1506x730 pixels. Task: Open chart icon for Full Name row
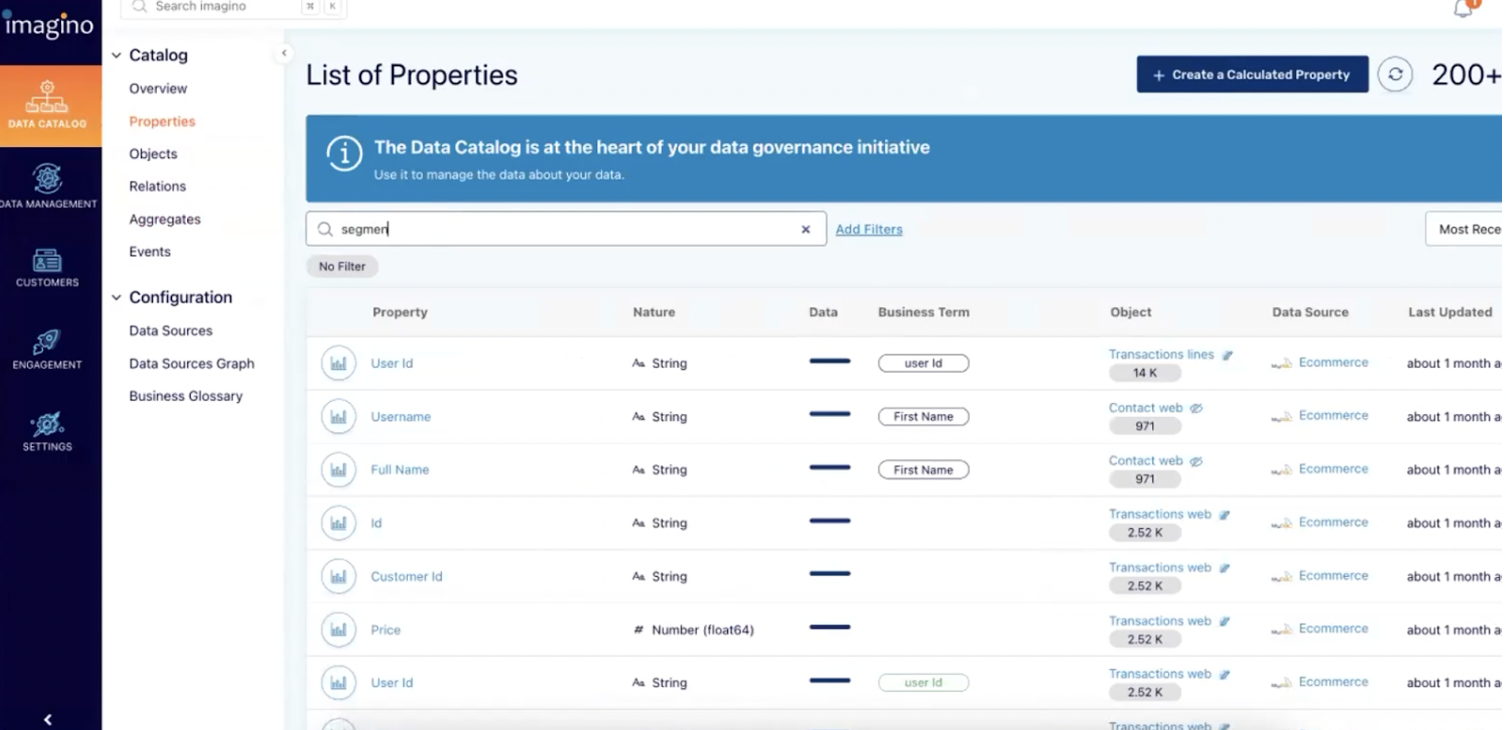click(x=339, y=470)
